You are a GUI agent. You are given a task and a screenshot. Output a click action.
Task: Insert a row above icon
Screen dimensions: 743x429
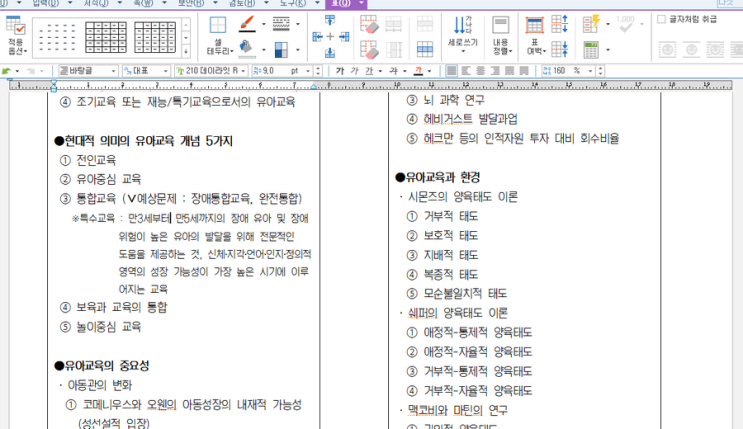click(330, 20)
